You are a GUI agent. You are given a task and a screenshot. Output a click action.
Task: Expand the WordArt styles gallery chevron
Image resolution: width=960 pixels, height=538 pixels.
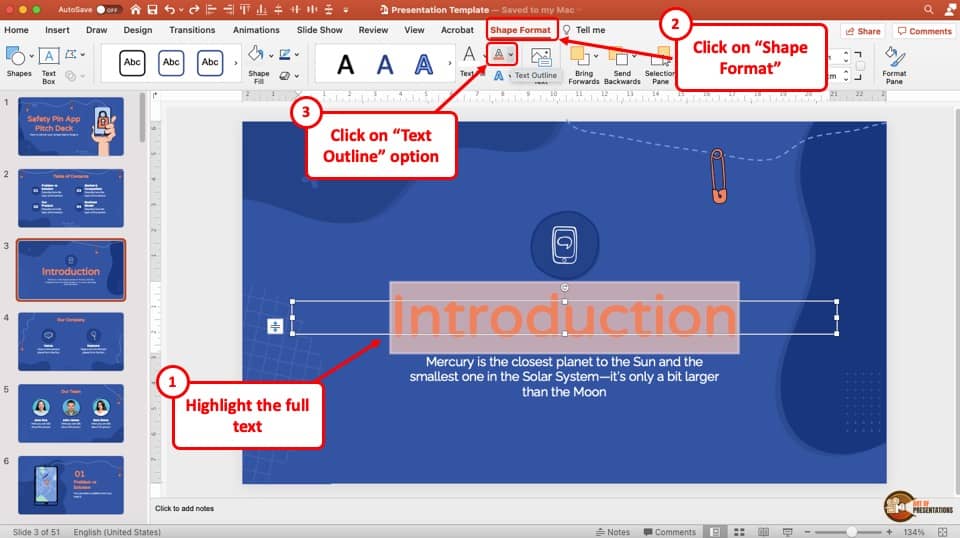point(450,63)
